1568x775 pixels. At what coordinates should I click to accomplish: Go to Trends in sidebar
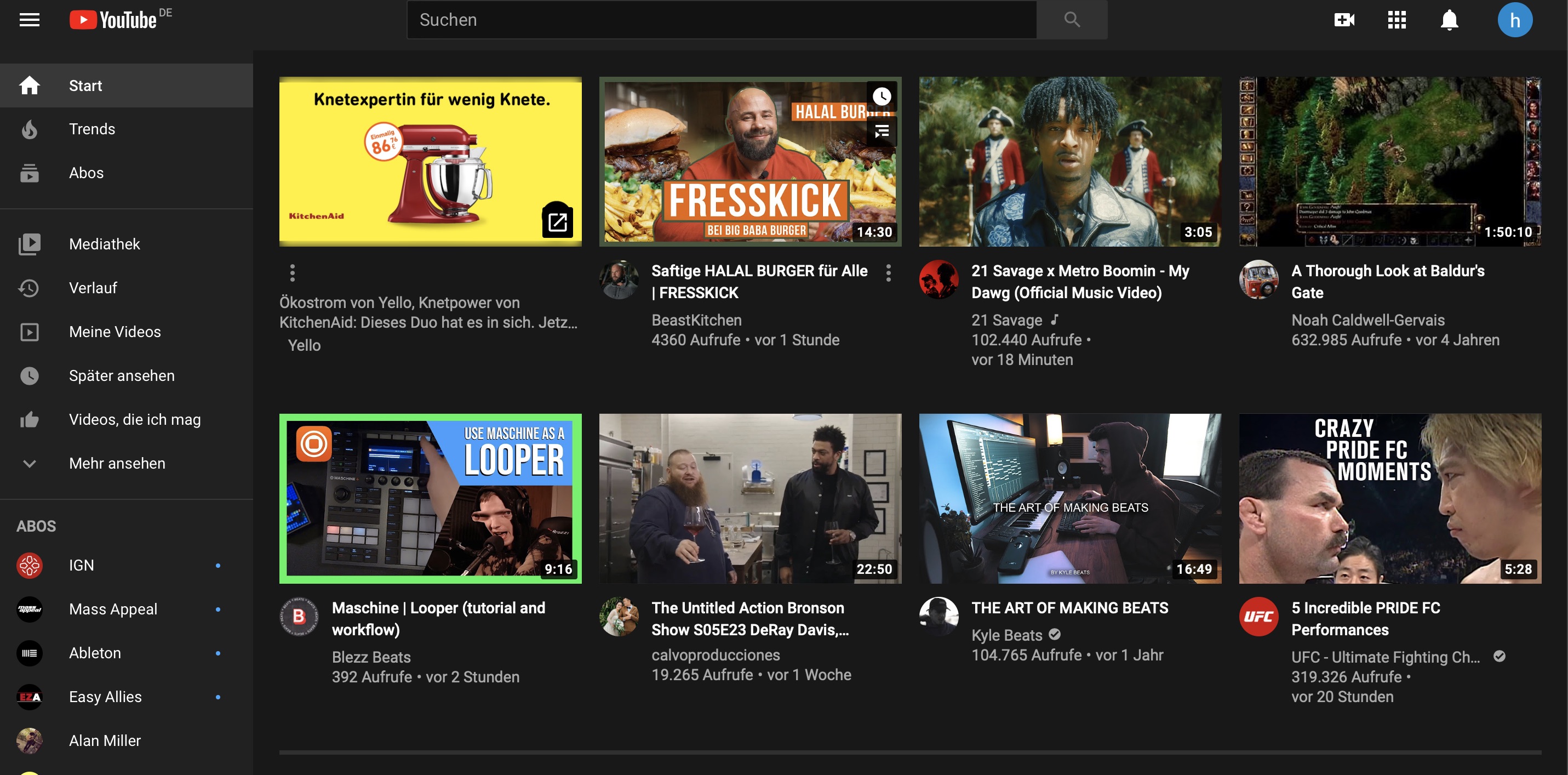tap(91, 129)
